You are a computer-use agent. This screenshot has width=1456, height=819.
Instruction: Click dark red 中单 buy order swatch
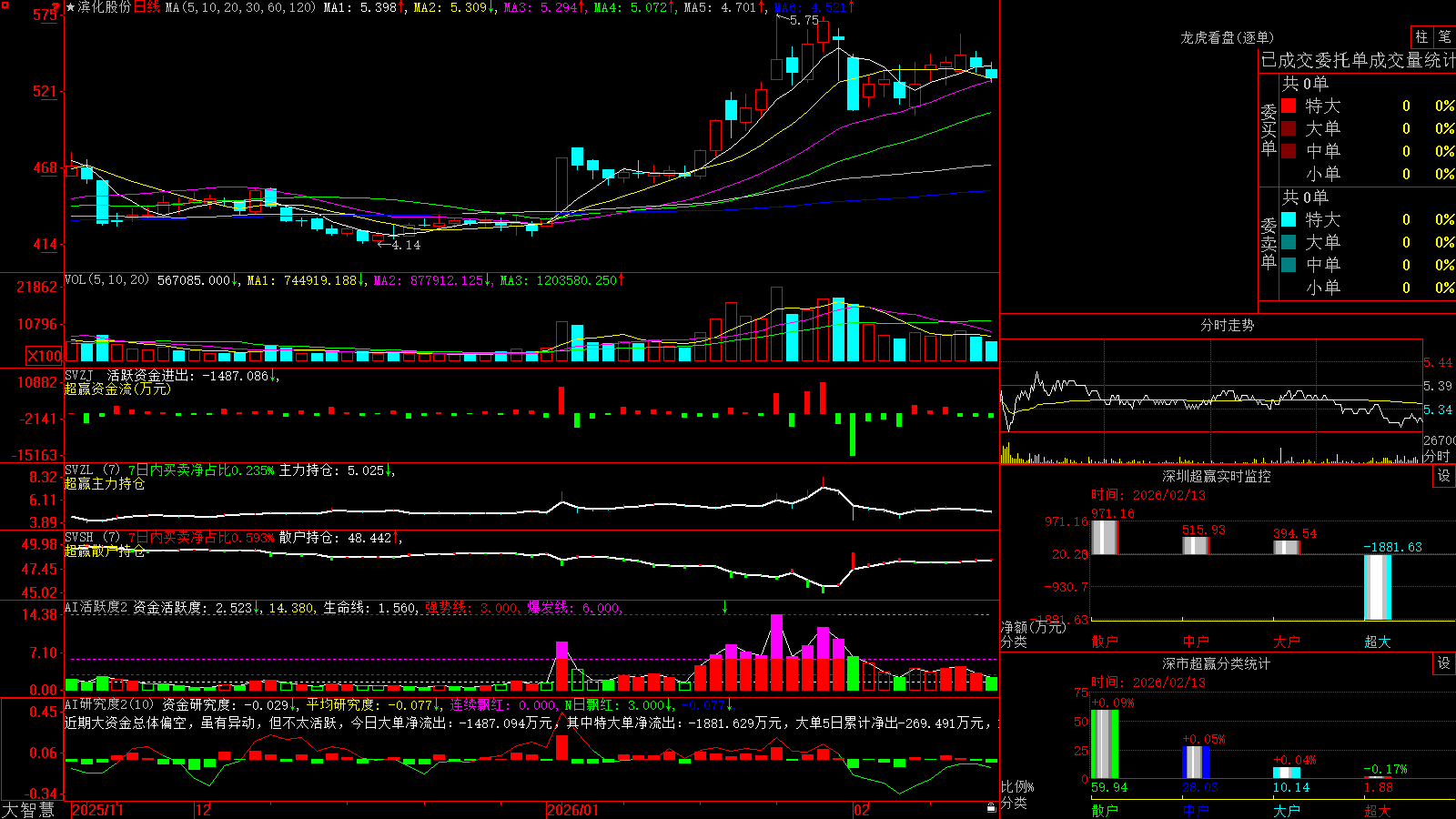click(1289, 151)
